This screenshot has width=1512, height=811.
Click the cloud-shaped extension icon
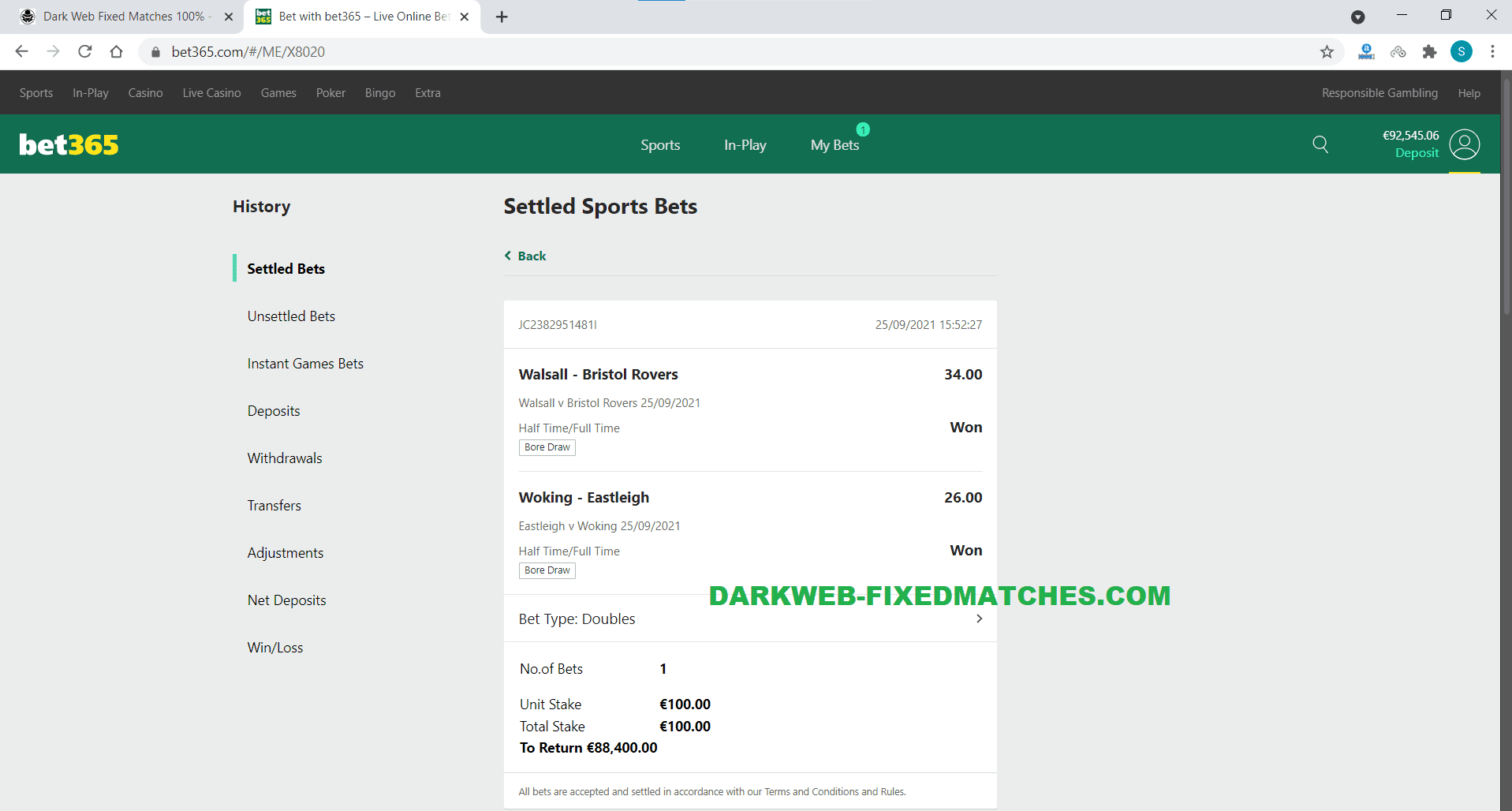click(x=1398, y=51)
